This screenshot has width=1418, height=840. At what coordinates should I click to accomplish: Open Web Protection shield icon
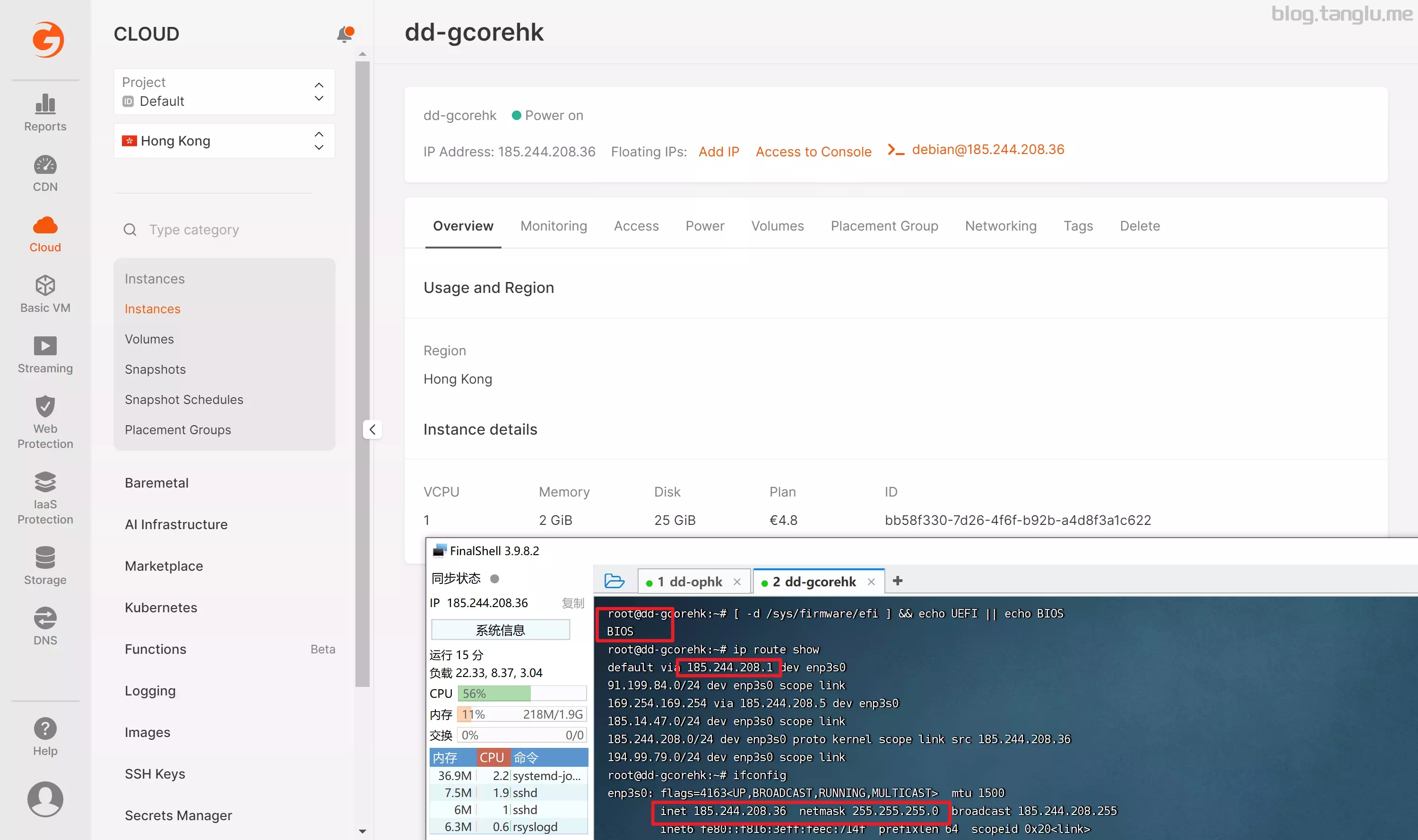(x=45, y=406)
